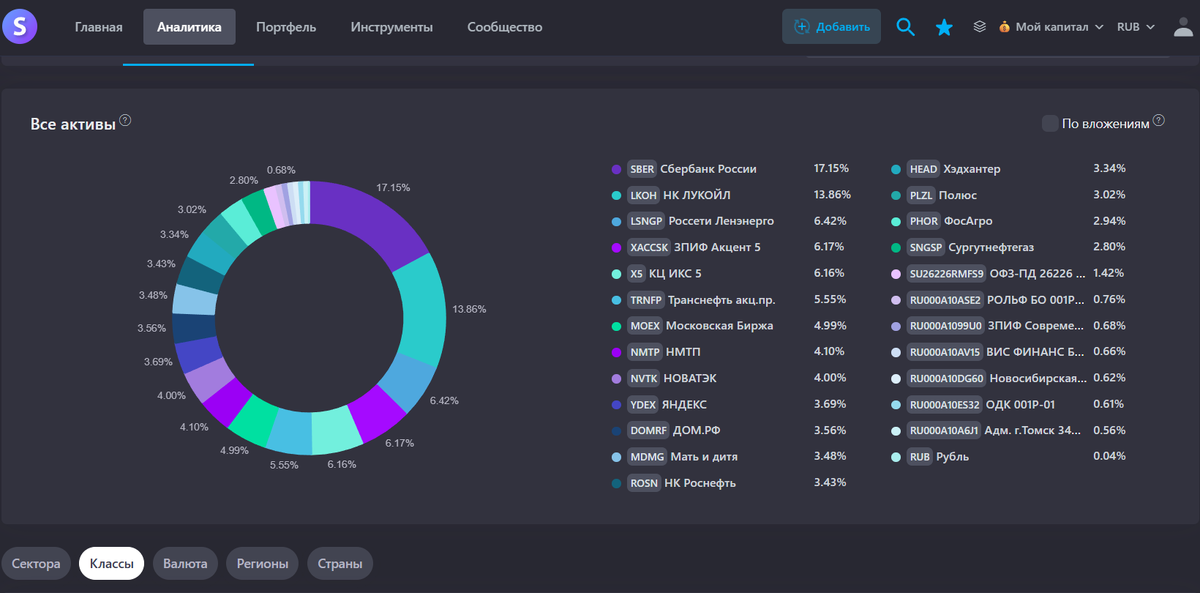Click the Lukoil 13.86% donut segment

[423, 309]
